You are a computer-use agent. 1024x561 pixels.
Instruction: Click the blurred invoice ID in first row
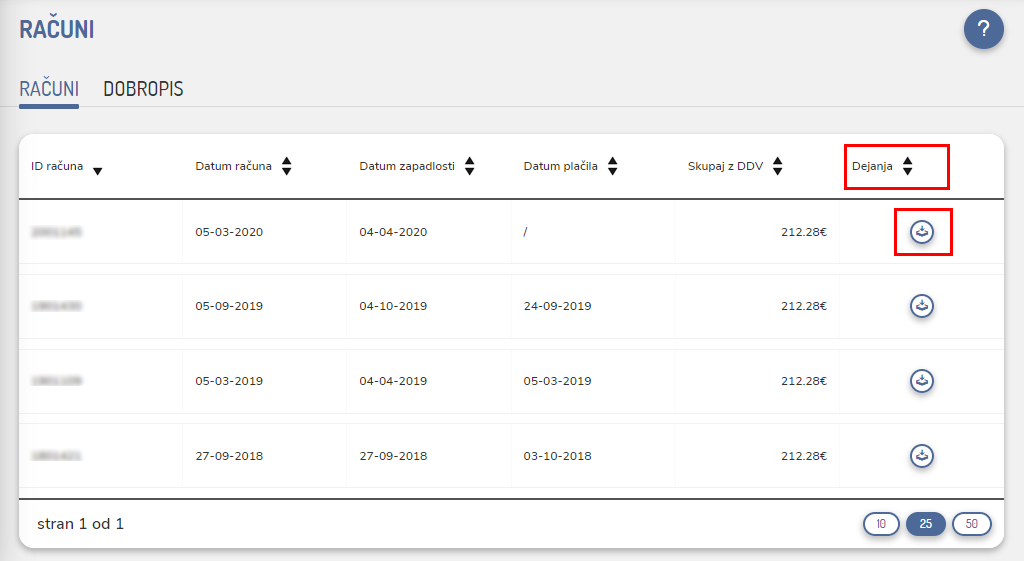(x=56, y=232)
